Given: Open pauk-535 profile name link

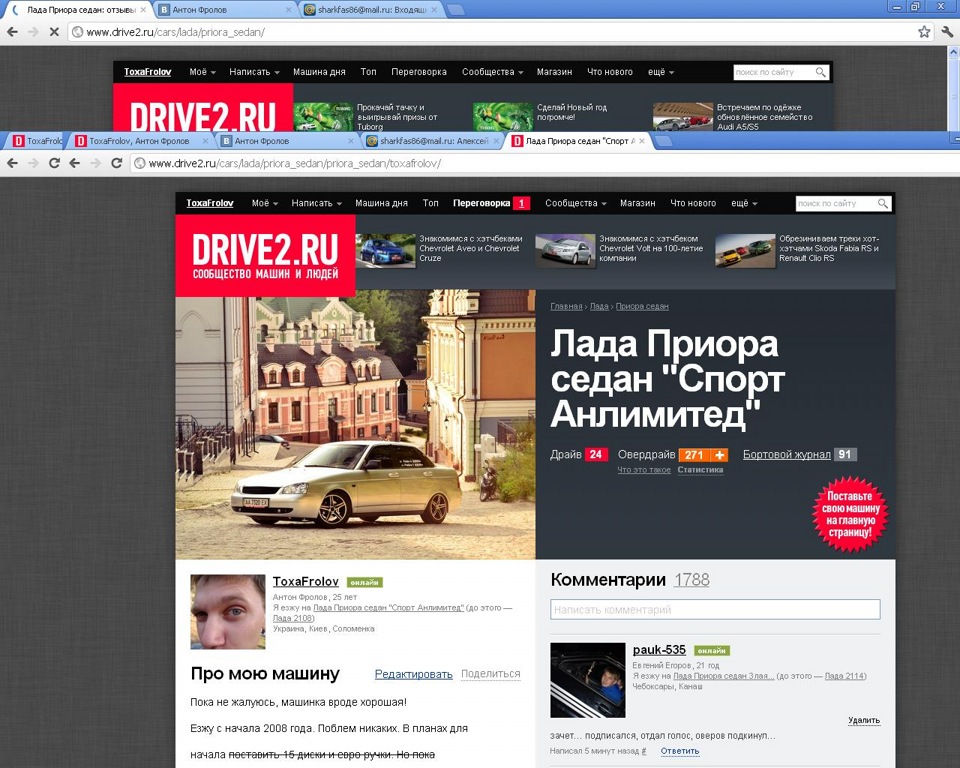Looking at the screenshot, I should pyautogui.click(x=659, y=650).
